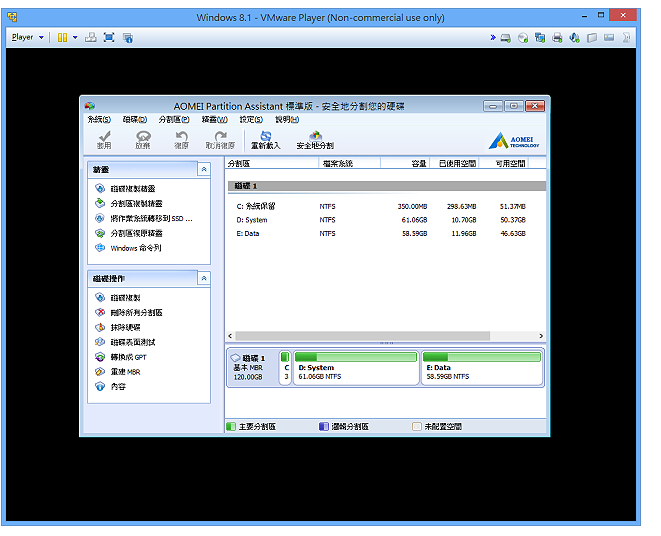
Task: Run 磁碟表面測試 disk surface test
Action: click(x=133, y=342)
